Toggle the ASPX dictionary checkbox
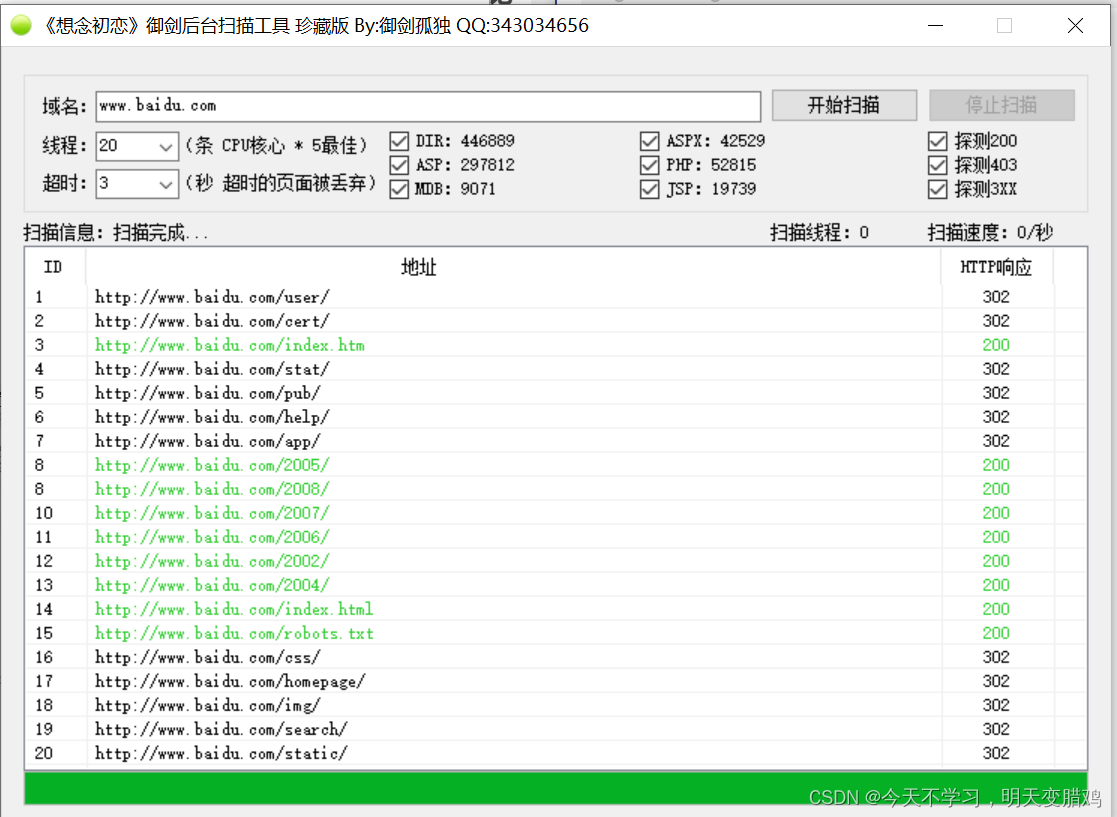1117x817 pixels. 650,141
